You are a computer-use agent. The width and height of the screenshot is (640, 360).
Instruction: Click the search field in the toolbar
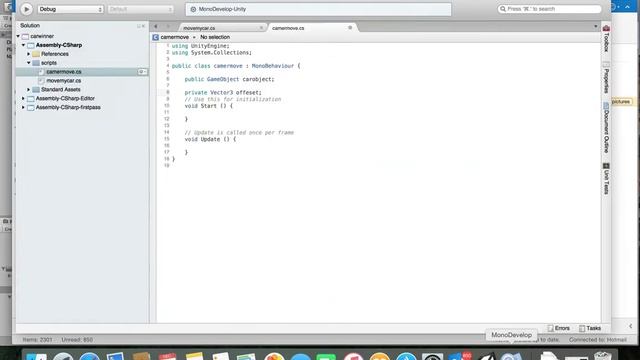click(549, 9)
